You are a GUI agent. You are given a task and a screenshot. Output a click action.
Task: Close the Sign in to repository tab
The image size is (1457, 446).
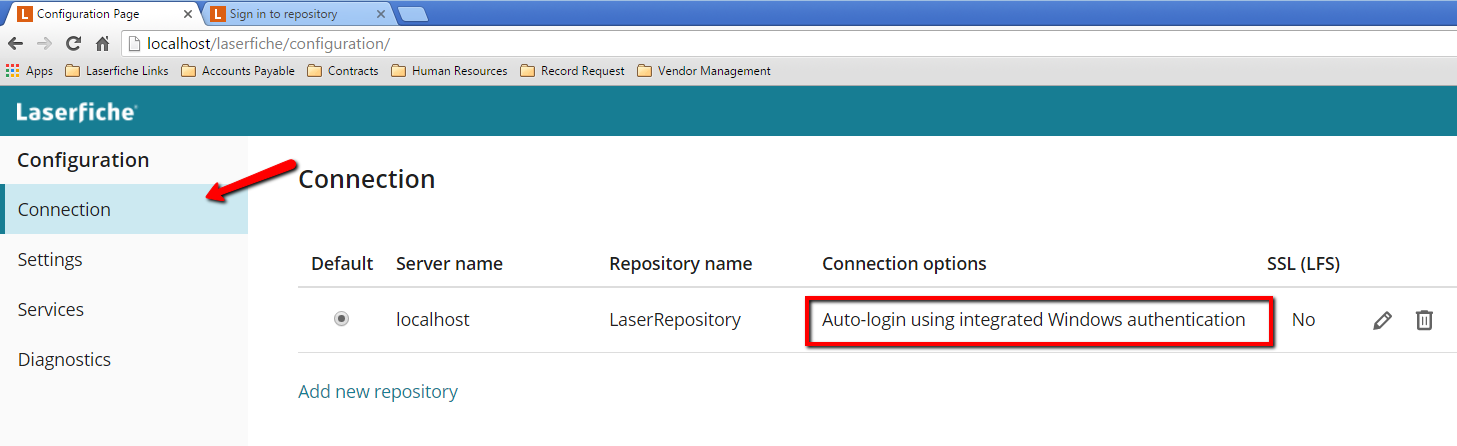pyautogui.click(x=381, y=14)
